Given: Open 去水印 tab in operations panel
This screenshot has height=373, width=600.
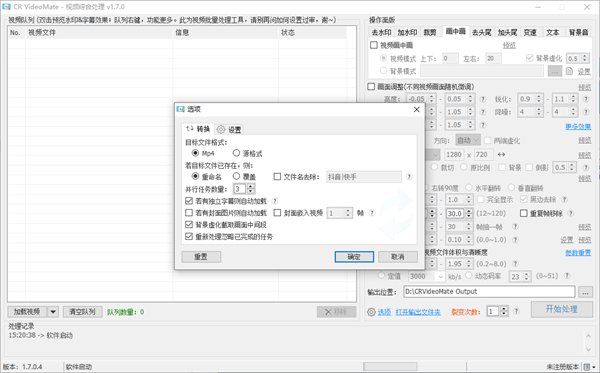Looking at the screenshot, I should pyautogui.click(x=382, y=33).
